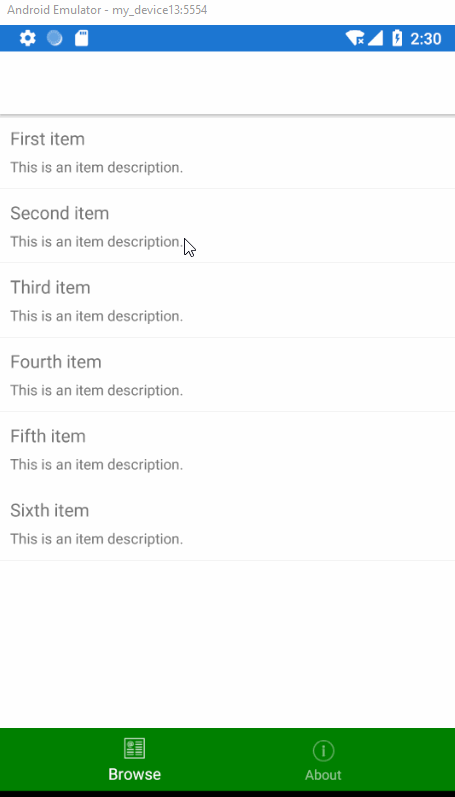The image size is (455, 797).
Task: Tap the About tab info icon
Action: 323,750
